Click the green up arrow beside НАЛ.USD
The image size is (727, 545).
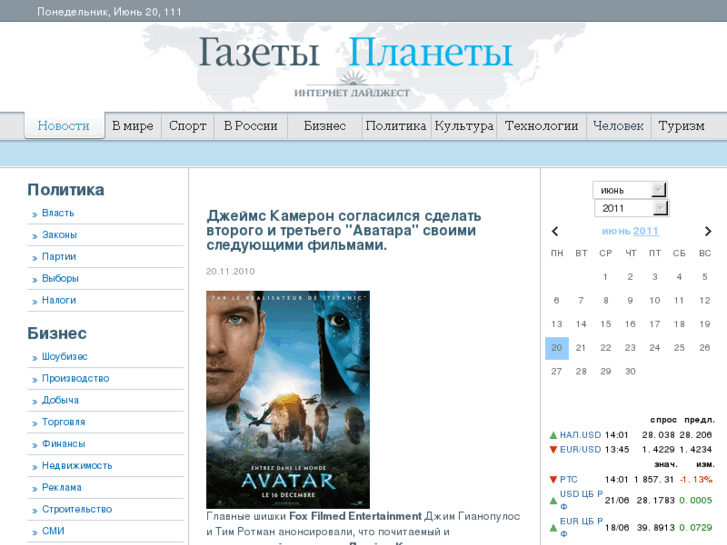[553, 435]
